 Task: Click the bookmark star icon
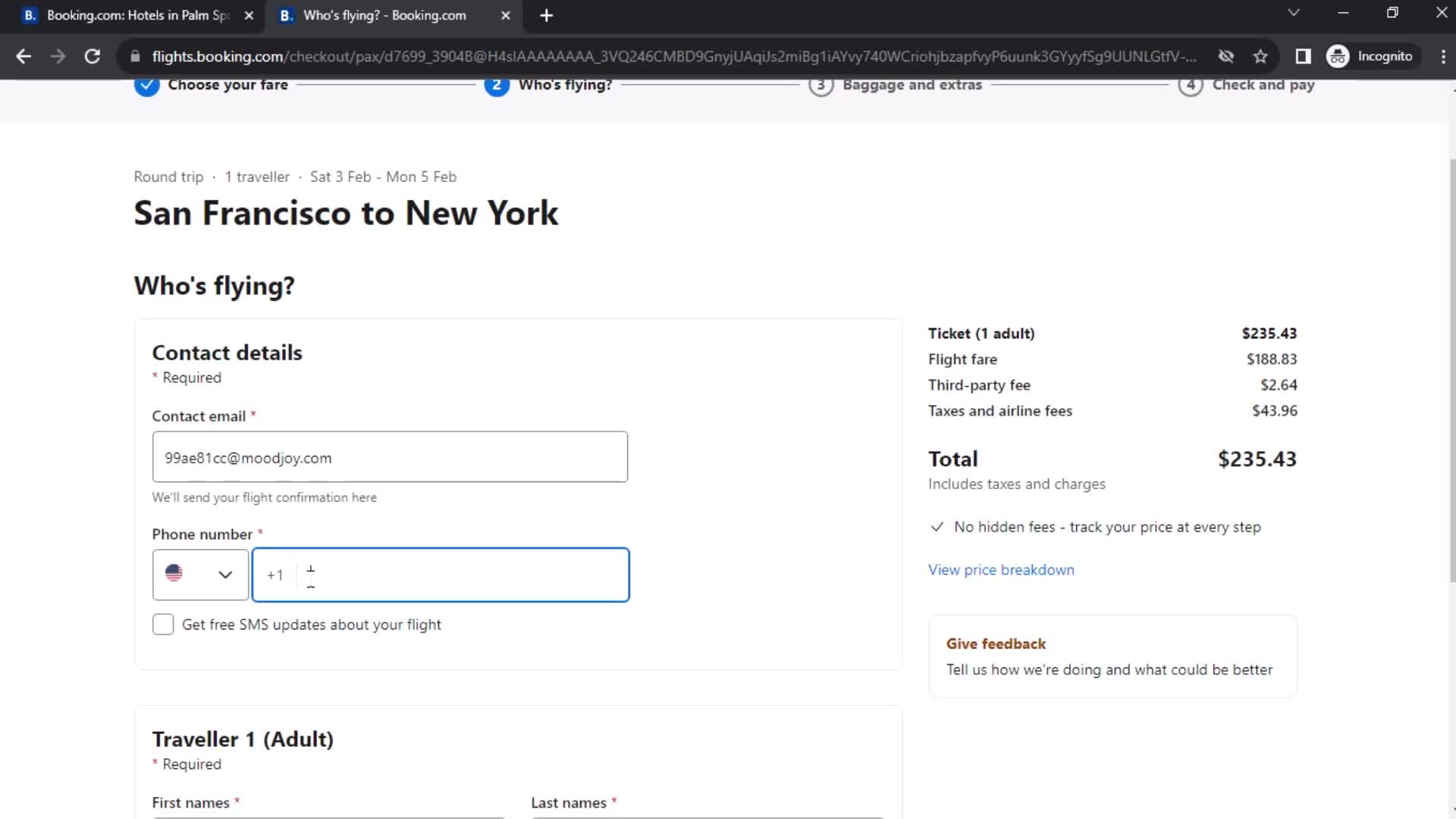[1262, 56]
